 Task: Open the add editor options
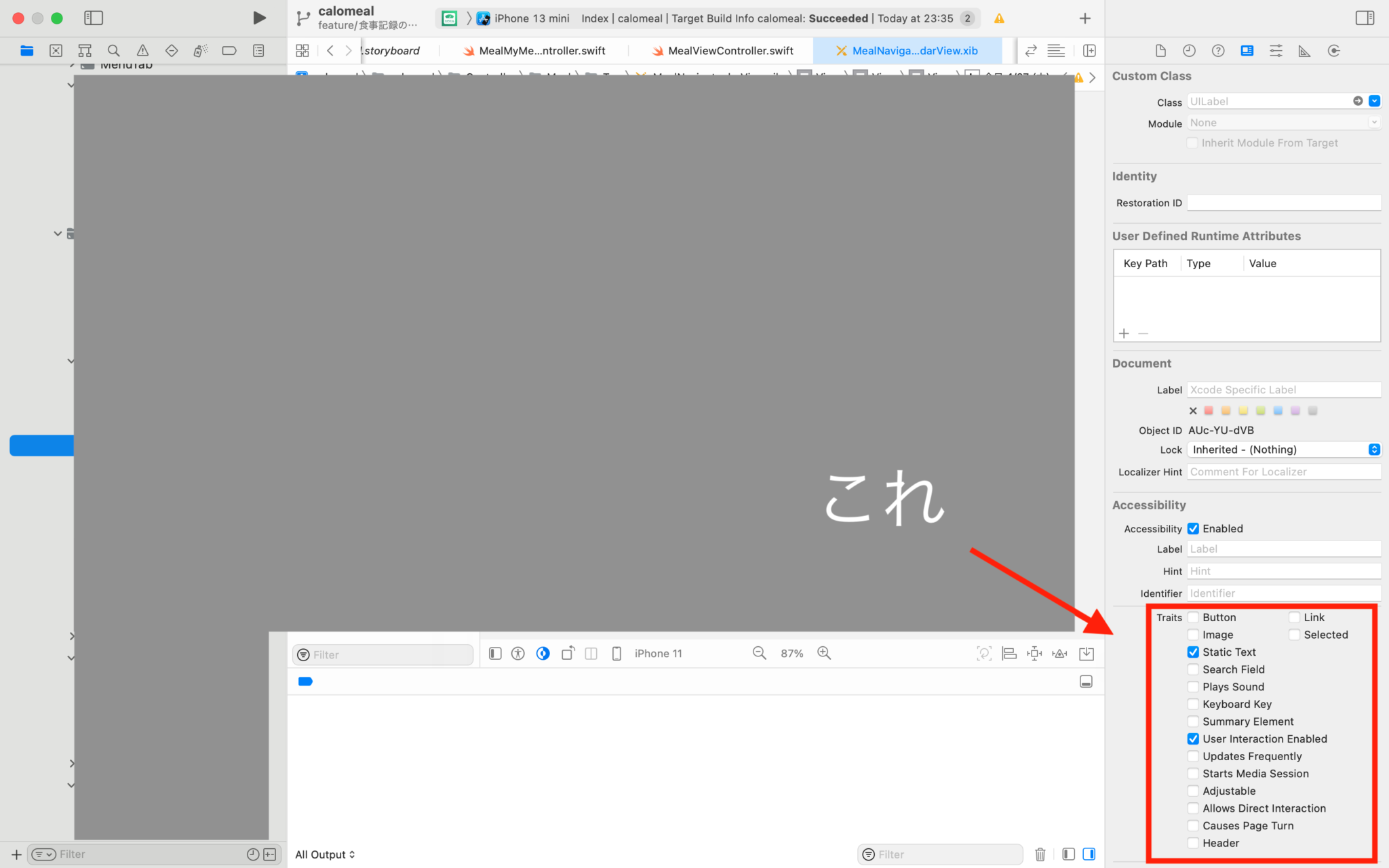[x=1089, y=50]
